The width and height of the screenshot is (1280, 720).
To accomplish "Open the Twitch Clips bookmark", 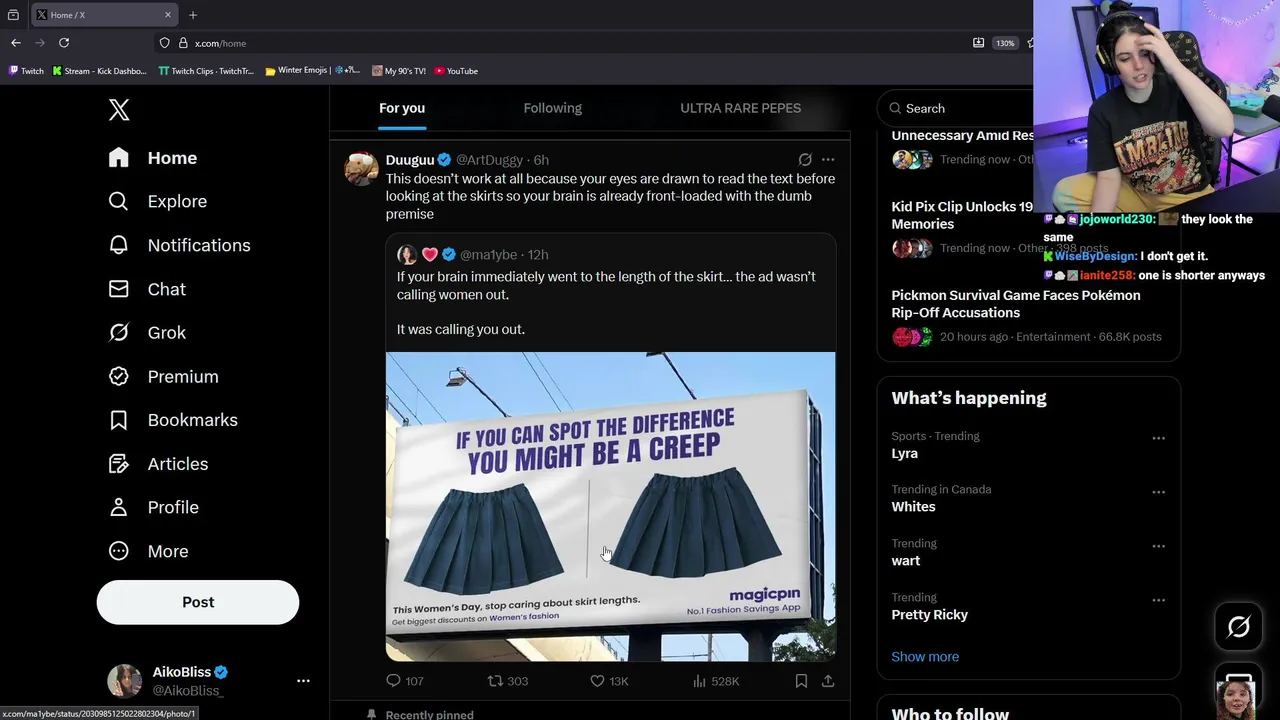I will pos(206,71).
